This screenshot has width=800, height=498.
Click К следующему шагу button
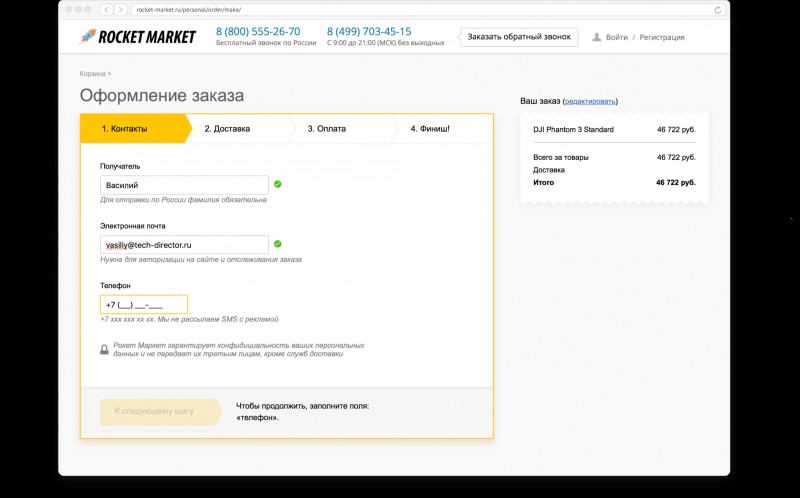click(161, 412)
